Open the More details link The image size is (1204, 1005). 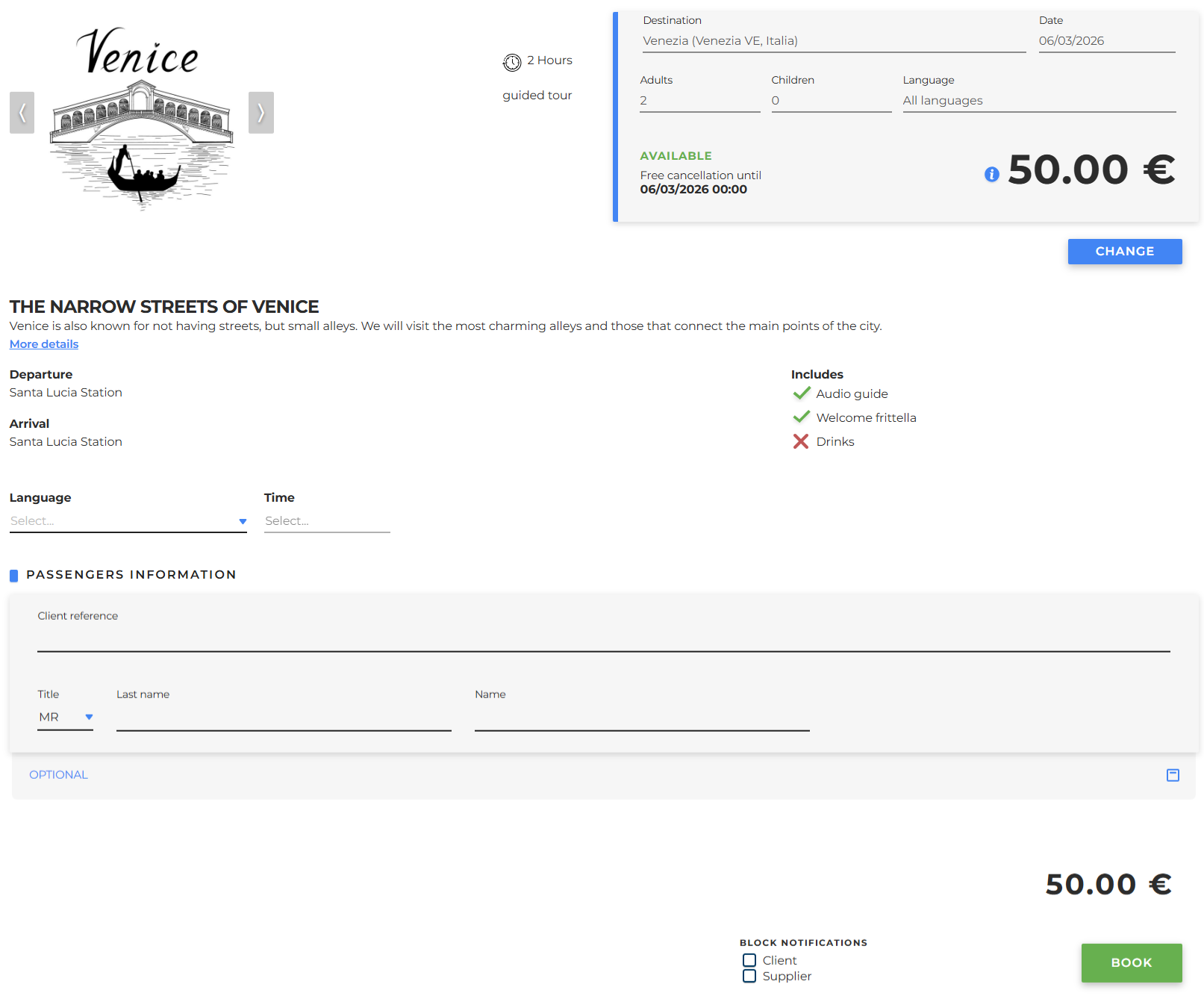[x=44, y=344]
